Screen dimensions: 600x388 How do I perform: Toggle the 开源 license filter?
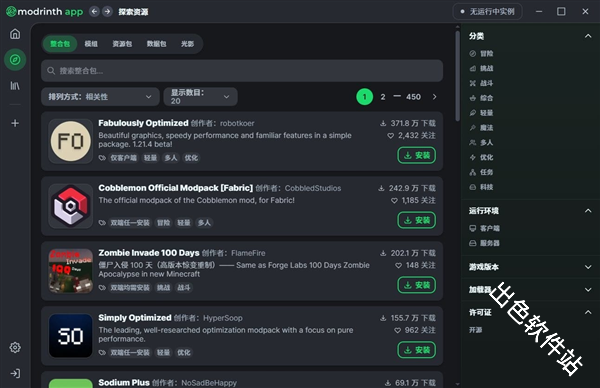click(476, 330)
